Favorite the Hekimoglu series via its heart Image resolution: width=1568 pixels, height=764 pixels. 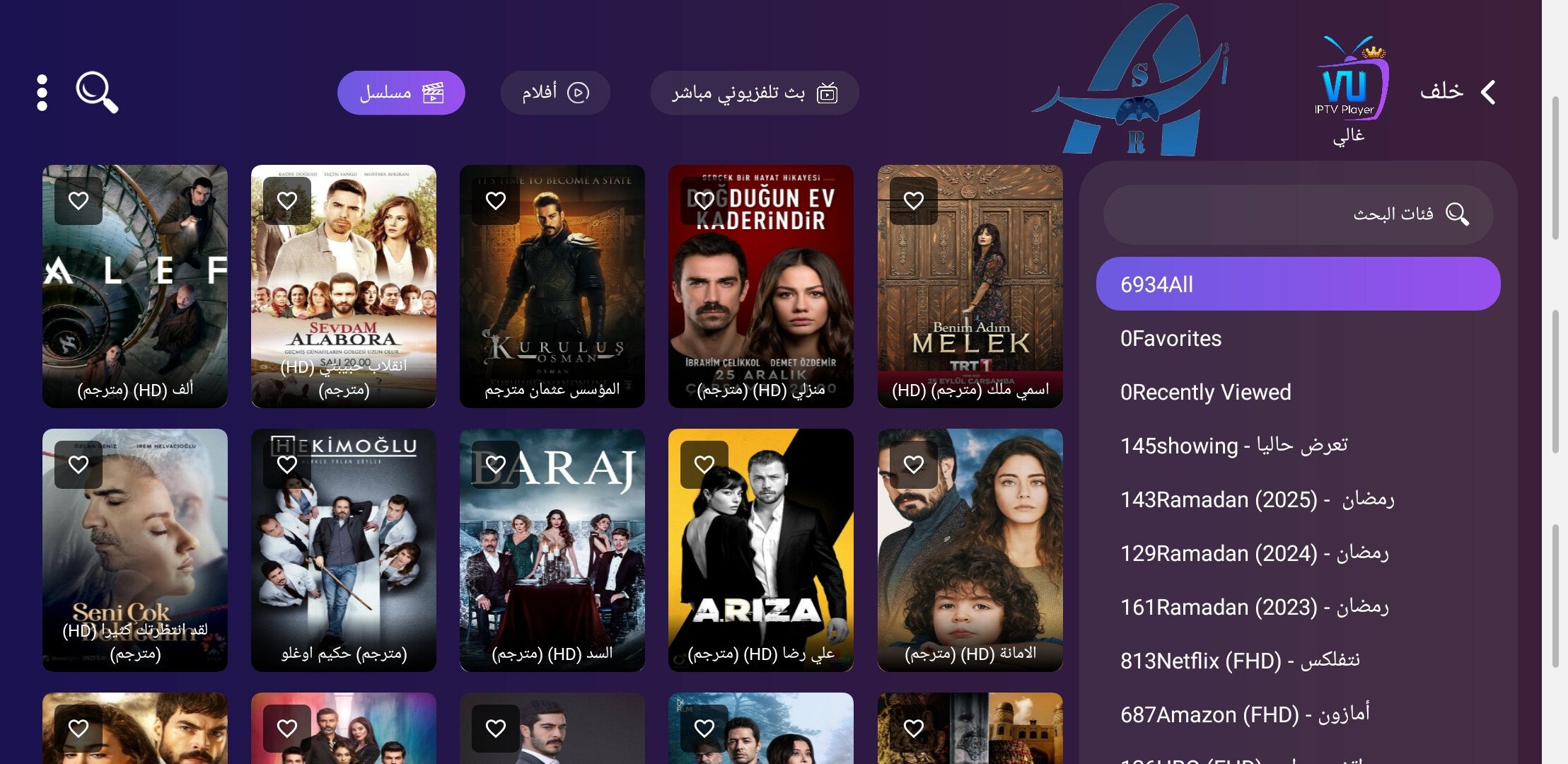tap(287, 464)
